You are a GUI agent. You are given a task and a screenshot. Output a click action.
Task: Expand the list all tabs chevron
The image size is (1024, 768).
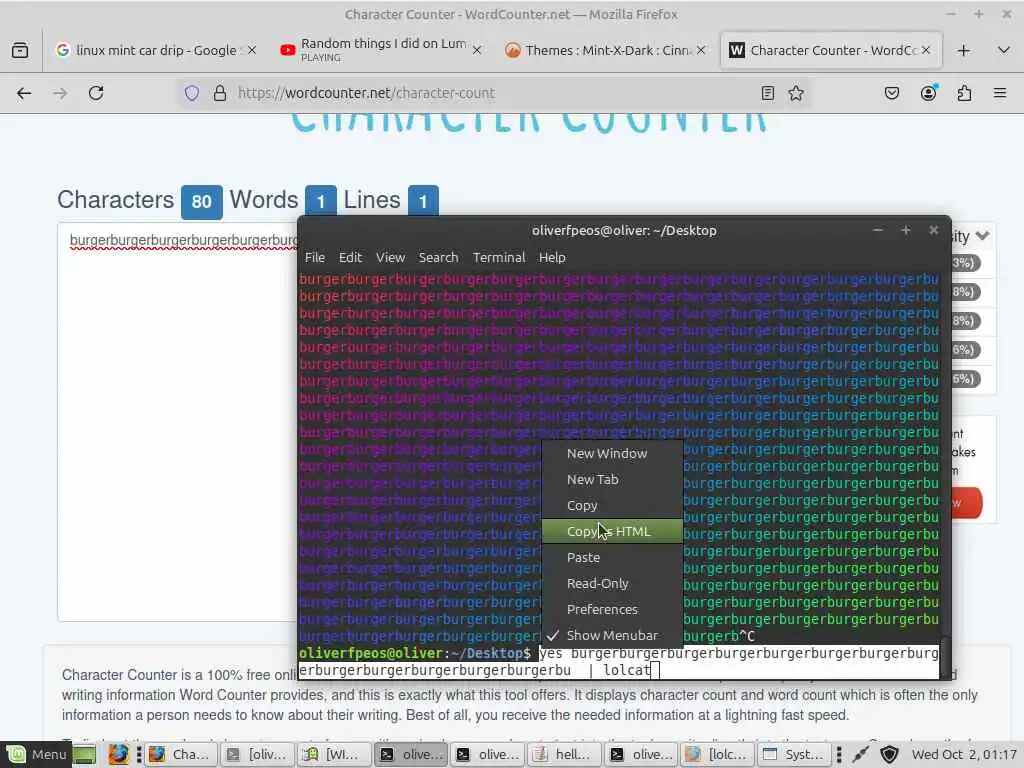point(1004,50)
